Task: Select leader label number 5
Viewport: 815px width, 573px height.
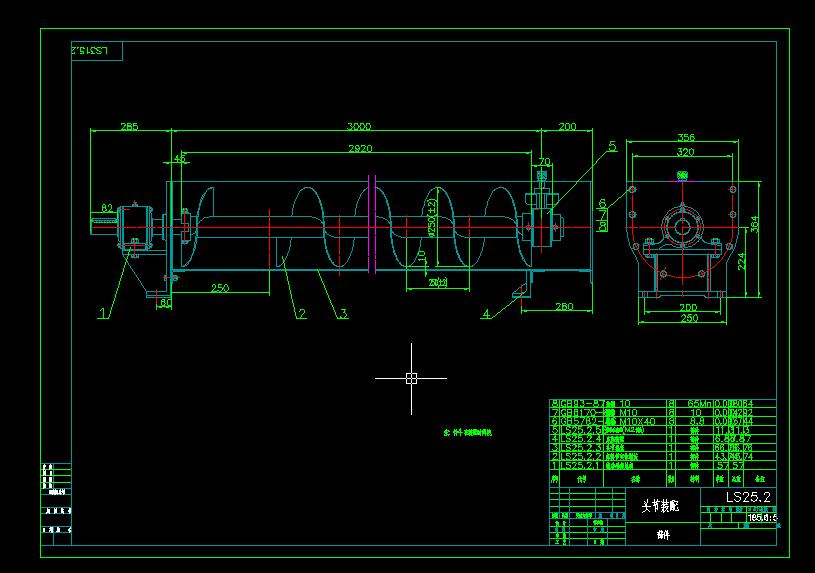Action: click(611, 146)
